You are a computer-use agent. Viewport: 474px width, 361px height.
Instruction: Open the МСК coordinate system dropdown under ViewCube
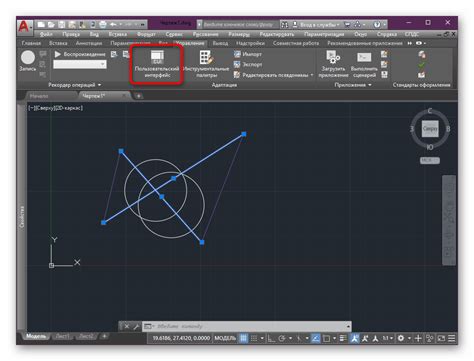[x=430, y=161]
